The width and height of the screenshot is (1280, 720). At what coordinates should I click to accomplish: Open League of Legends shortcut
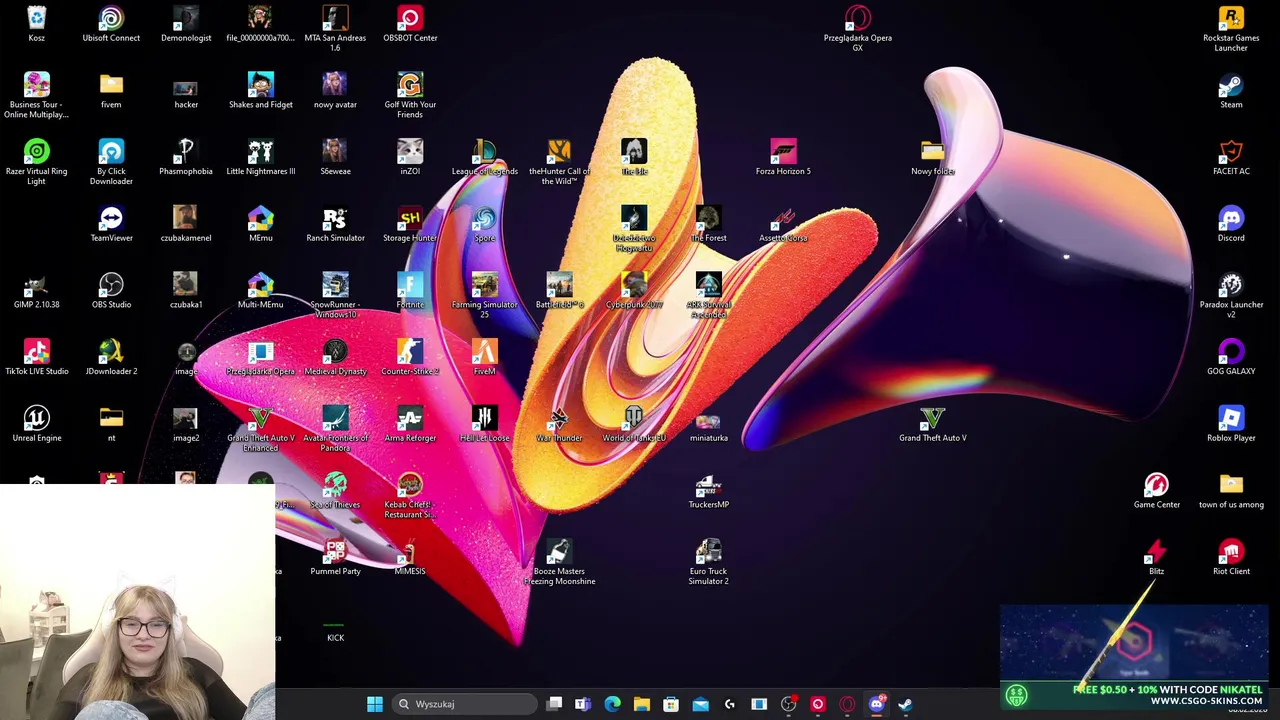[x=484, y=158]
